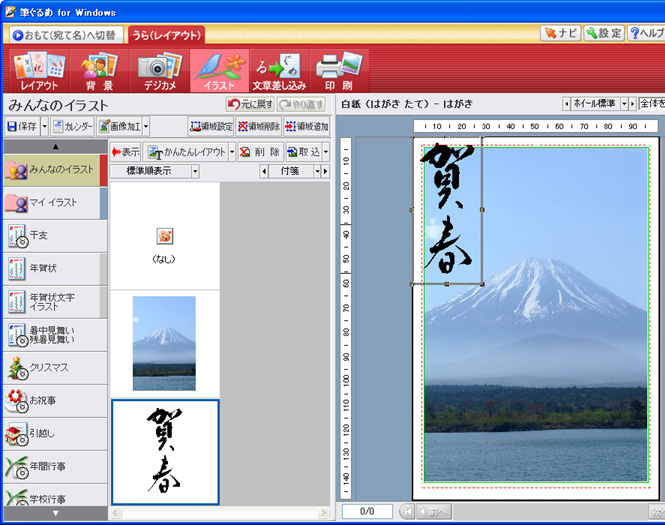Click the 領域設定 area settings button
Screen dimensions: 665x525
(211, 127)
